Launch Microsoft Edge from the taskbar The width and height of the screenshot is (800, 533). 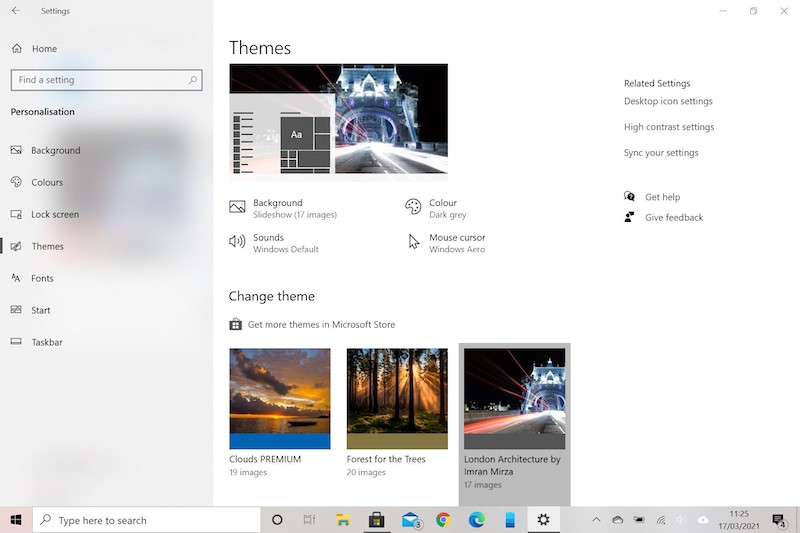(x=477, y=520)
